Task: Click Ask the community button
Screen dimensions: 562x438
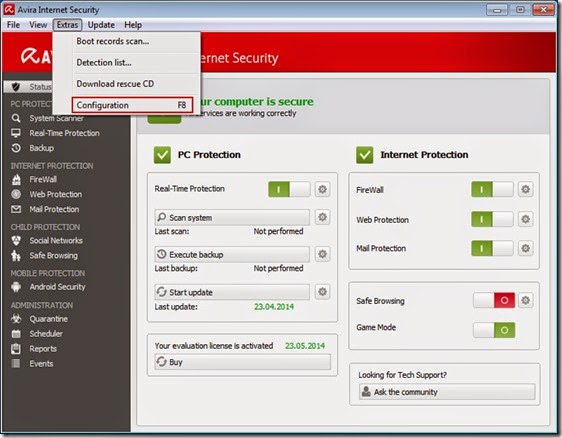Action: tap(447, 392)
